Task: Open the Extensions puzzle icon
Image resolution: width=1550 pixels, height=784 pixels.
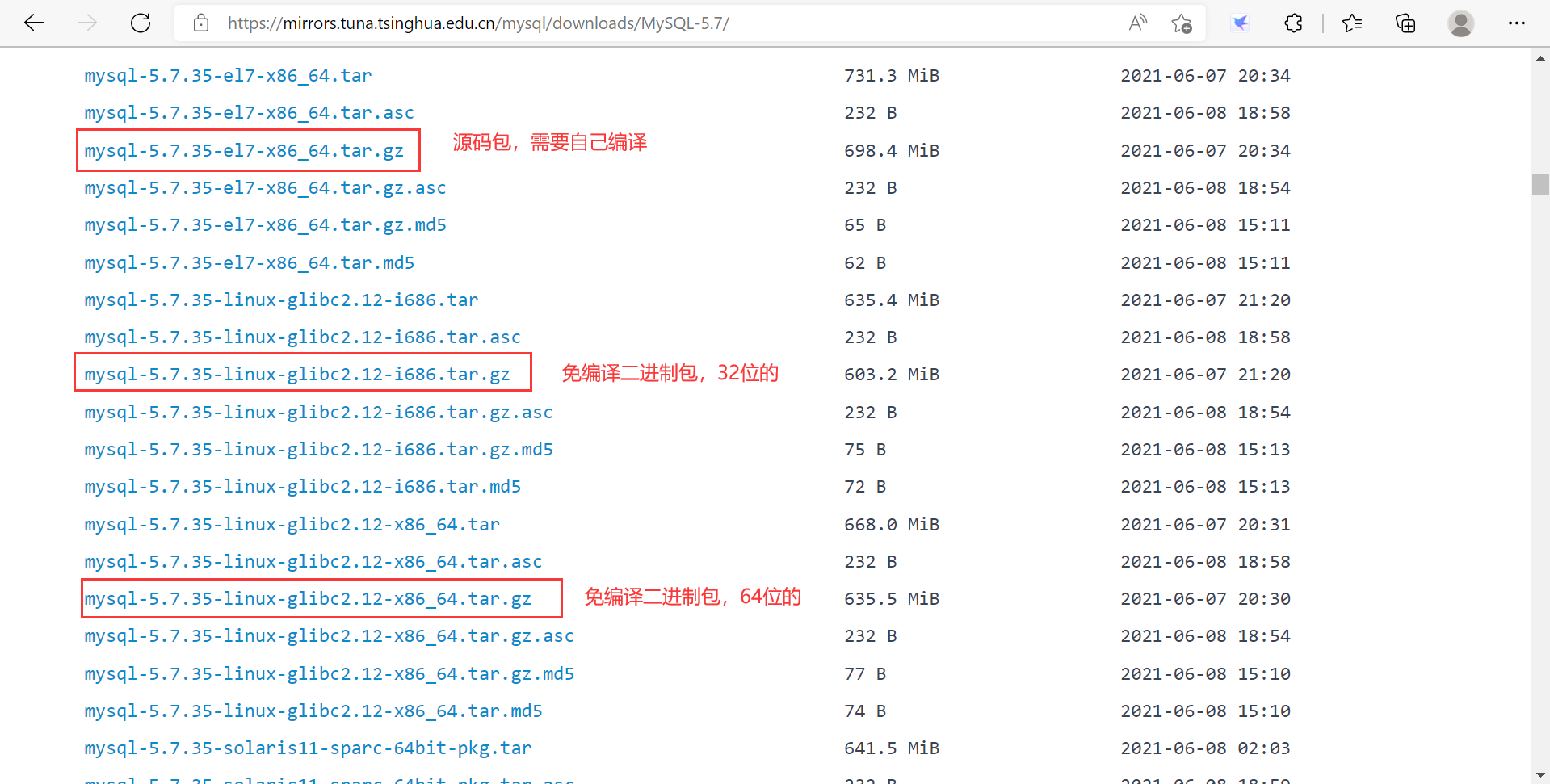Action: pyautogui.click(x=1293, y=23)
